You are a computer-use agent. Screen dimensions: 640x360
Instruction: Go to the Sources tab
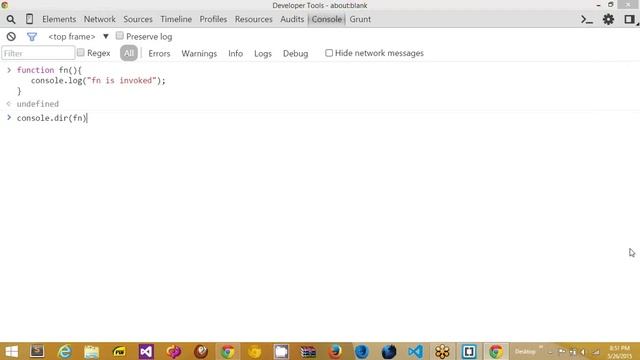pos(138,19)
